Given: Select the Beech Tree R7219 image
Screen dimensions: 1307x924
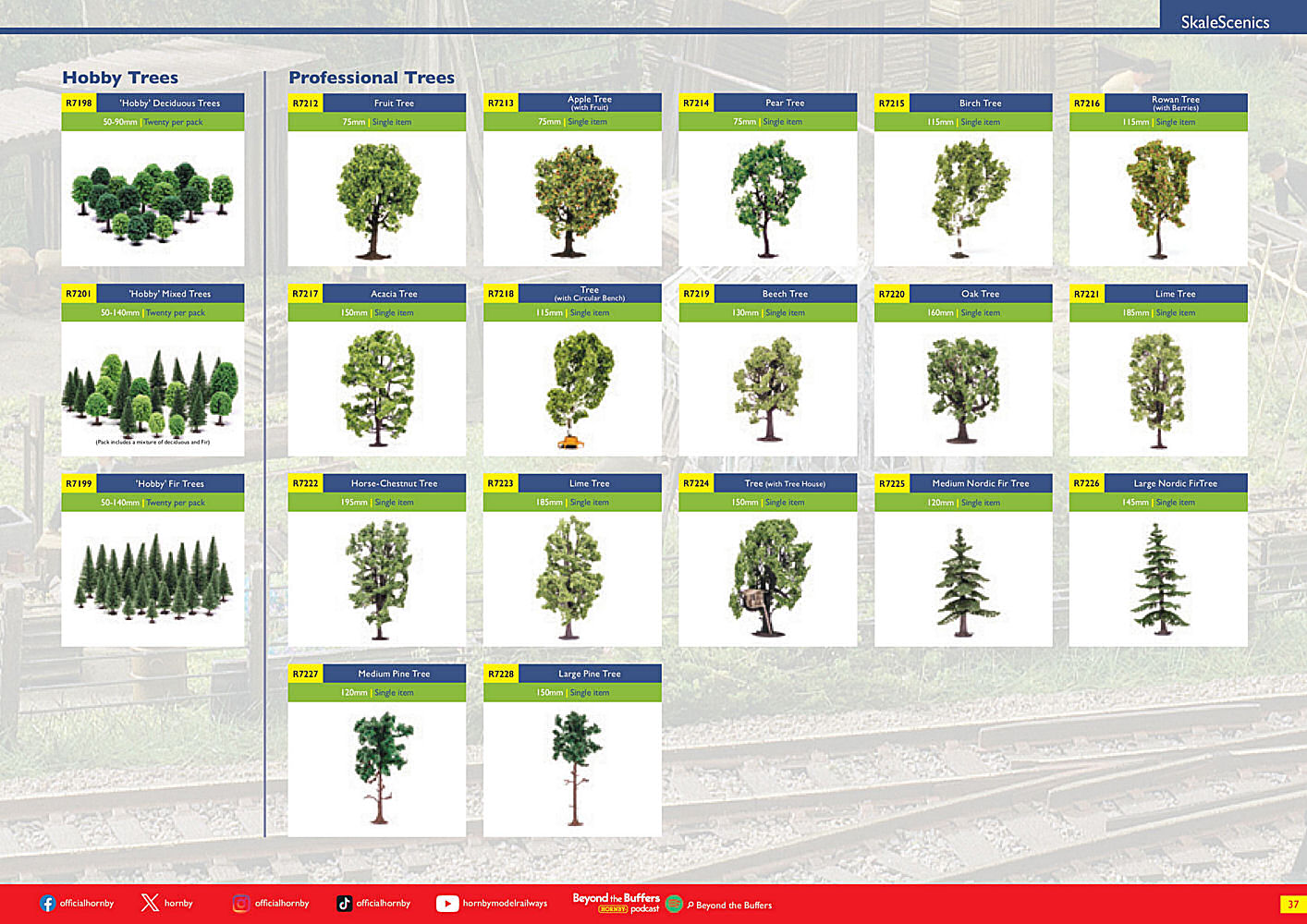Looking at the screenshot, I should [768, 389].
